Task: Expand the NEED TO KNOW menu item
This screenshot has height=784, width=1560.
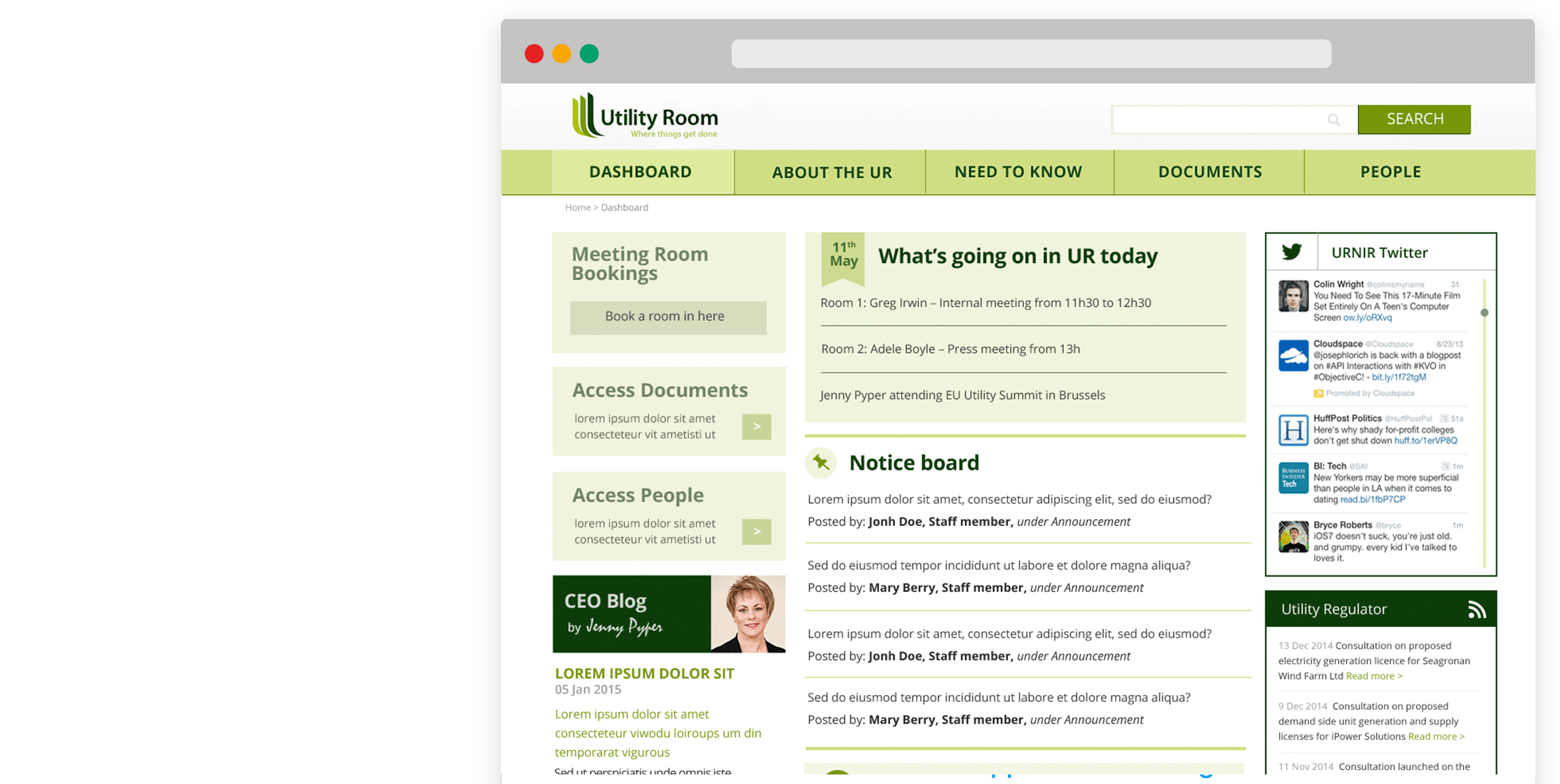Action: [1019, 171]
